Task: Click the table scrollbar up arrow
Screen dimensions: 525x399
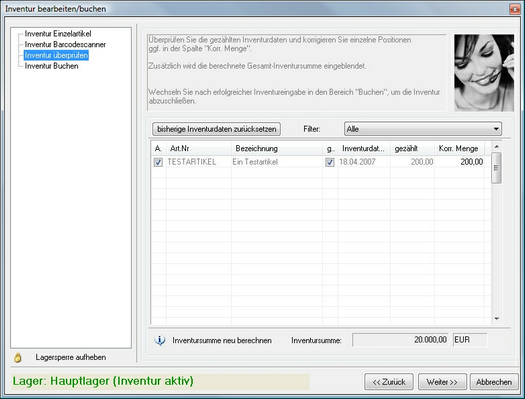Action: 497,147
